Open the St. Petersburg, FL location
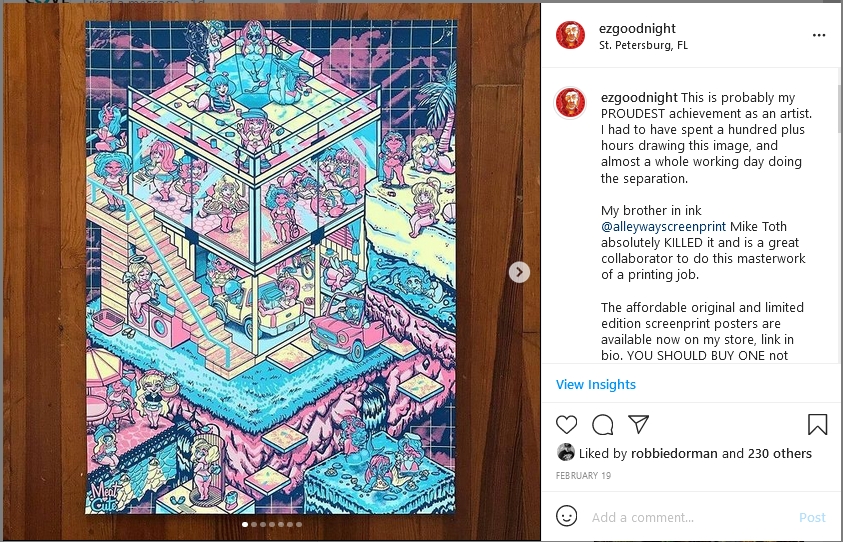Viewport: 843px width, 542px height. coord(643,46)
